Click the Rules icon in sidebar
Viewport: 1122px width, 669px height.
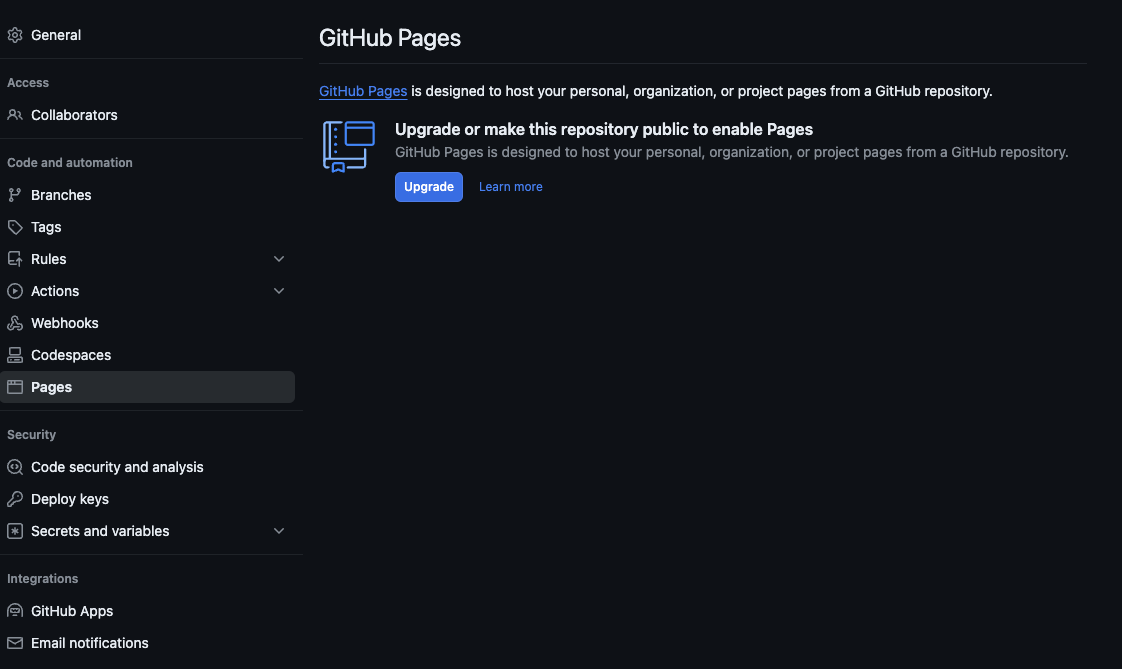(15, 259)
